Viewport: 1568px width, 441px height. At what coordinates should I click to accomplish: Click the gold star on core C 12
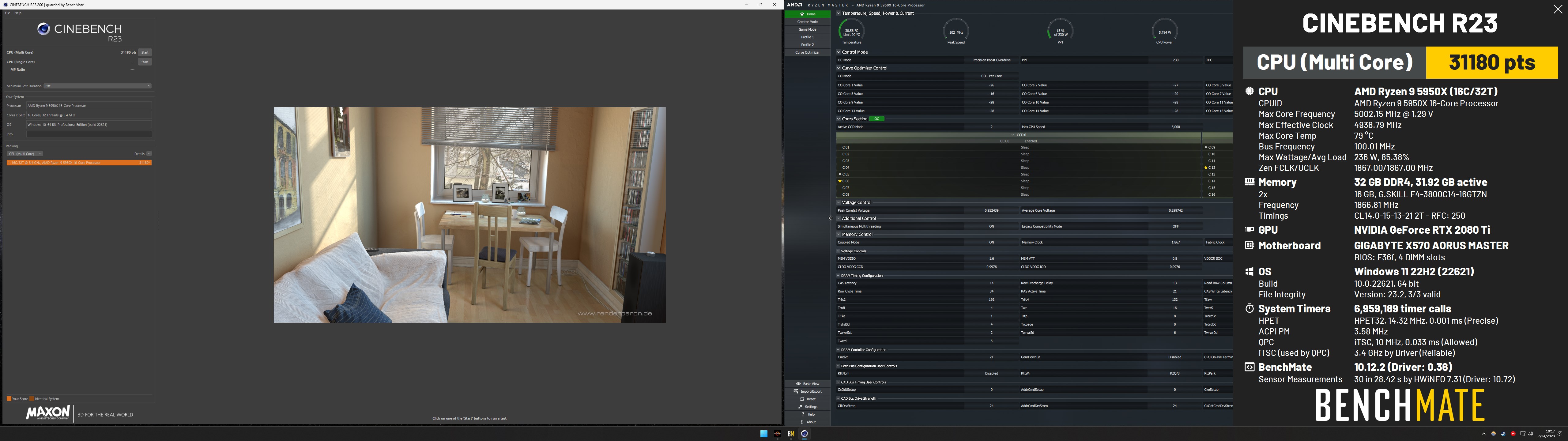(x=1206, y=168)
